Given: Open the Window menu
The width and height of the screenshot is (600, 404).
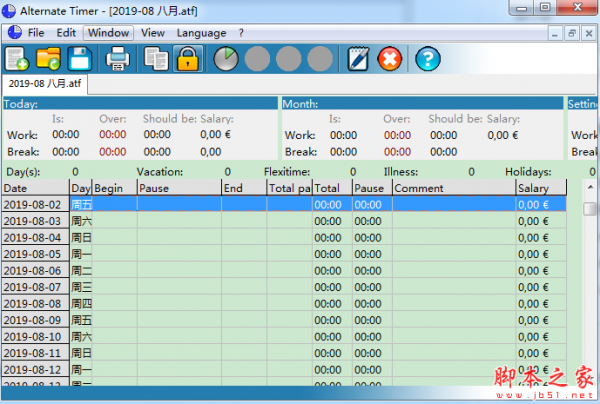Looking at the screenshot, I should coord(107,33).
